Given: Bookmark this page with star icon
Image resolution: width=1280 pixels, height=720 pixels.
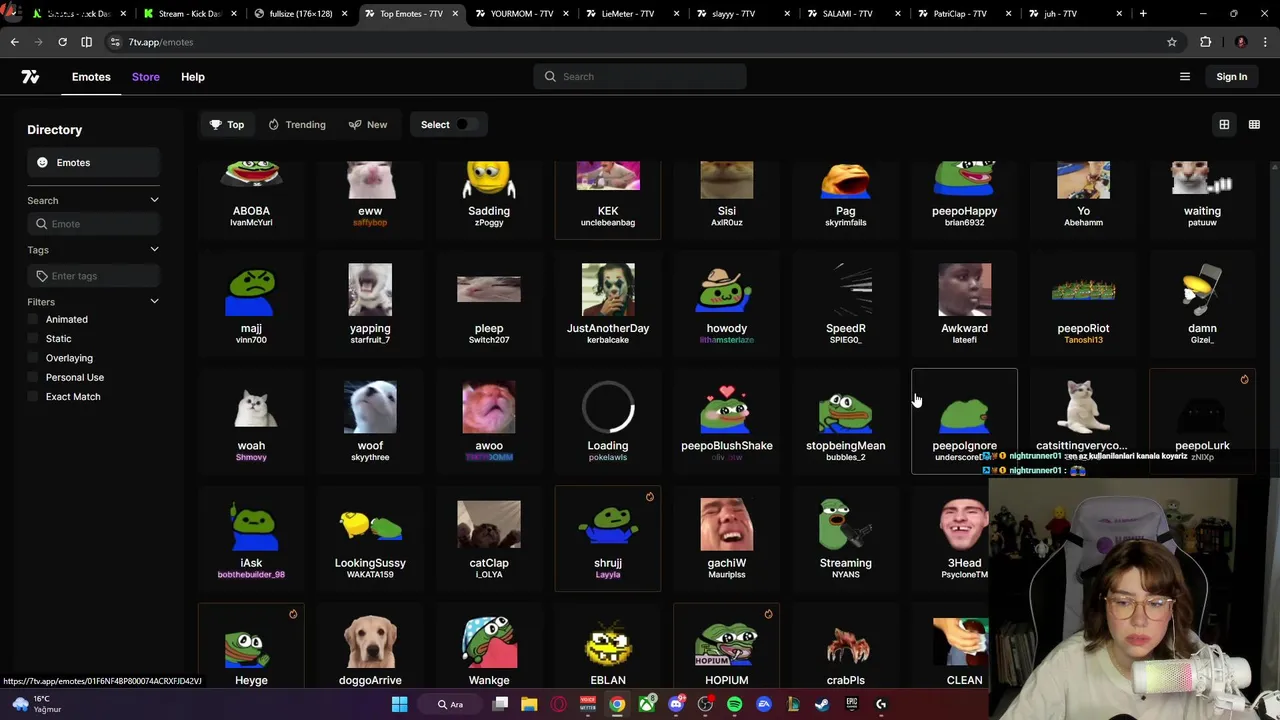Looking at the screenshot, I should pyautogui.click(x=1172, y=42).
